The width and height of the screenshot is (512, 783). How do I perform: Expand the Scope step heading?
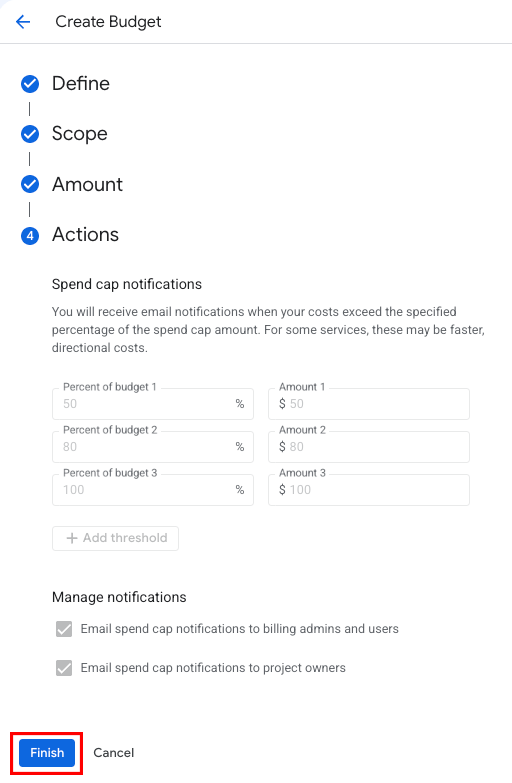pos(79,134)
